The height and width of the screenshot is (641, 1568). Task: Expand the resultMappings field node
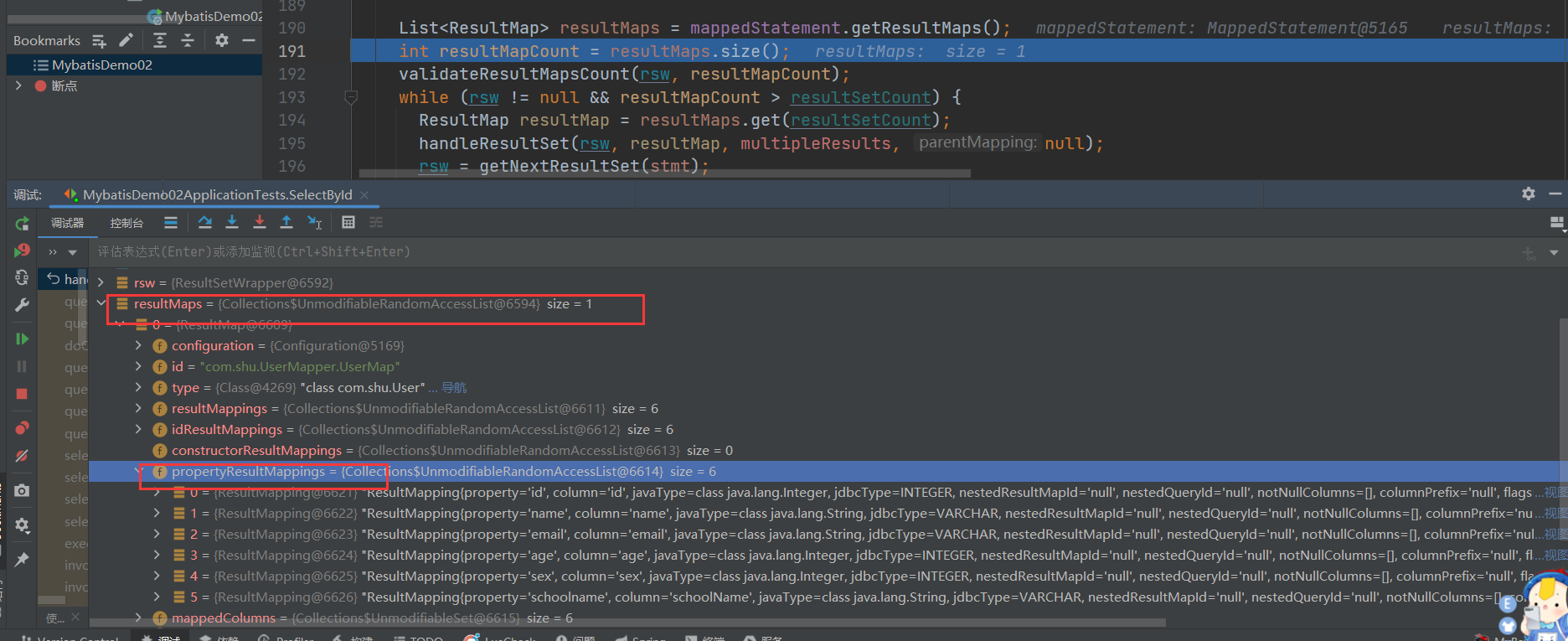(138, 408)
